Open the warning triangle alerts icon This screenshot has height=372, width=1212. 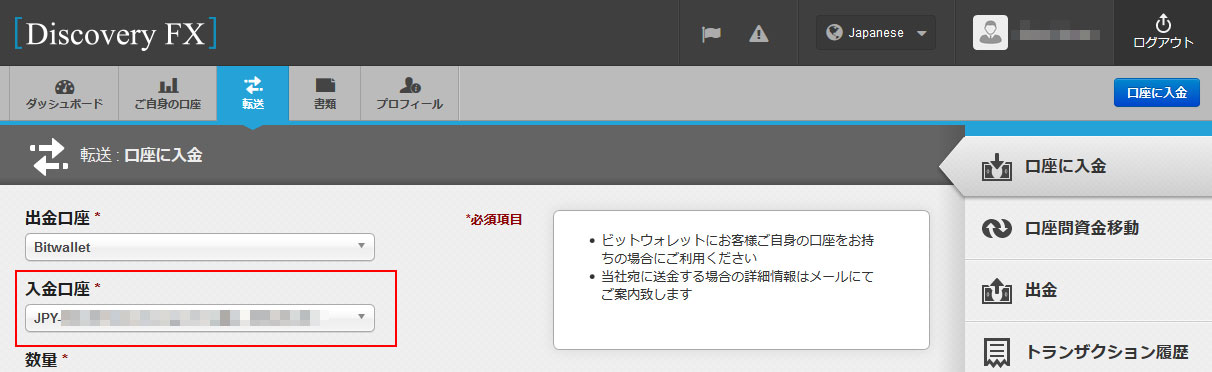tap(759, 33)
